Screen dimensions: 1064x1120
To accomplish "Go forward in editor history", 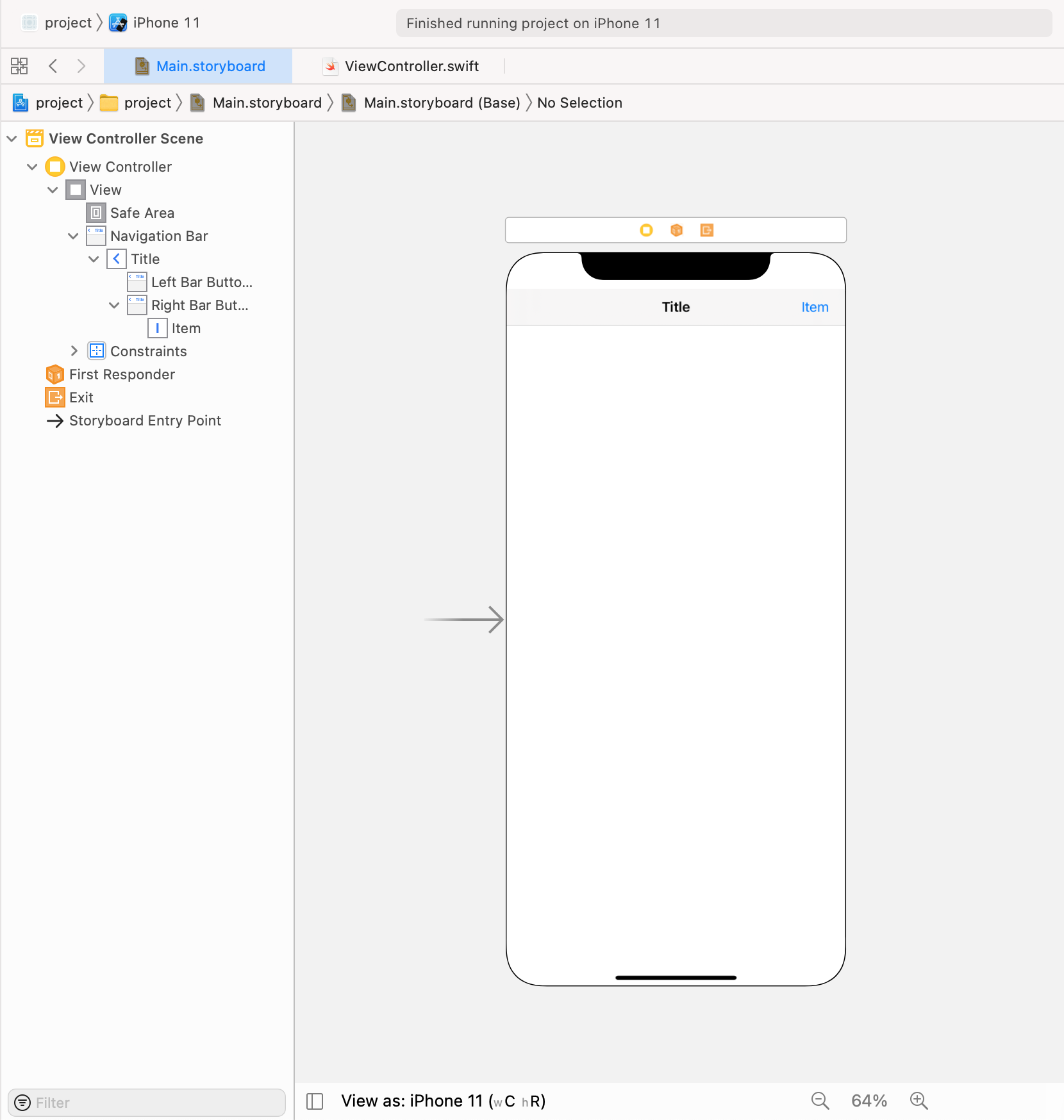I will pyautogui.click(x=81, y=66).
